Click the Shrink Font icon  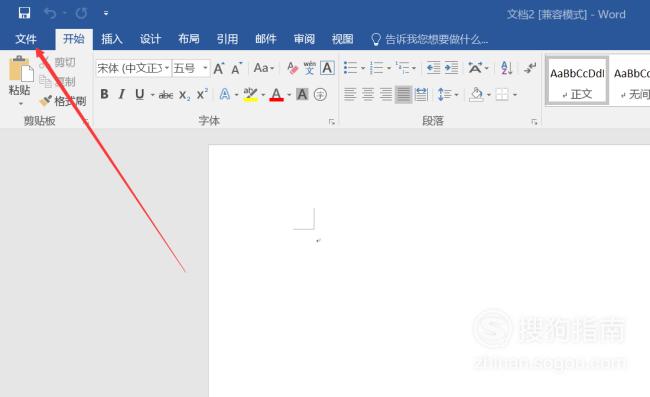(237, 68)
